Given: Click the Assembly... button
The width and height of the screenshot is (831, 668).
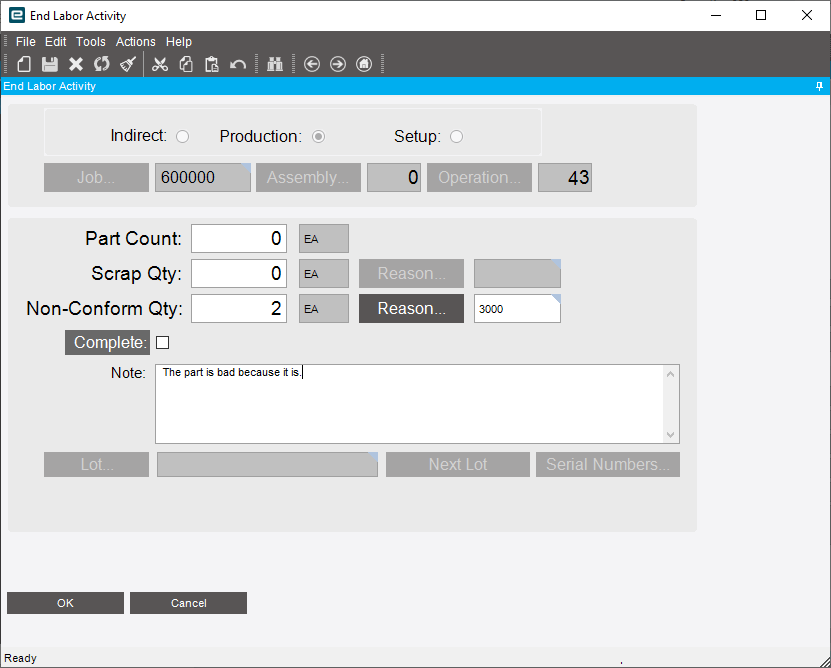Looking at the screenshot, I should (308, 177).
